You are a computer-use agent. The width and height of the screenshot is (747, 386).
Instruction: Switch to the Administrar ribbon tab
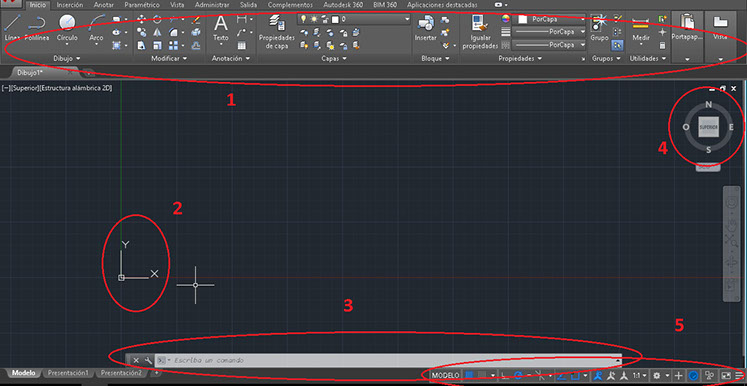(212, 5)
